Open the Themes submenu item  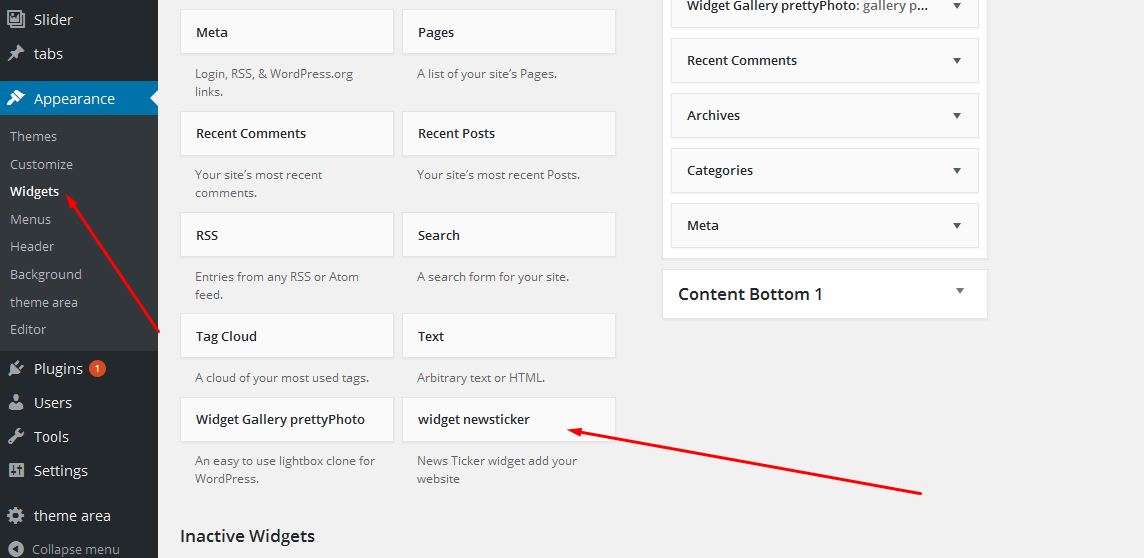[34, 136]
